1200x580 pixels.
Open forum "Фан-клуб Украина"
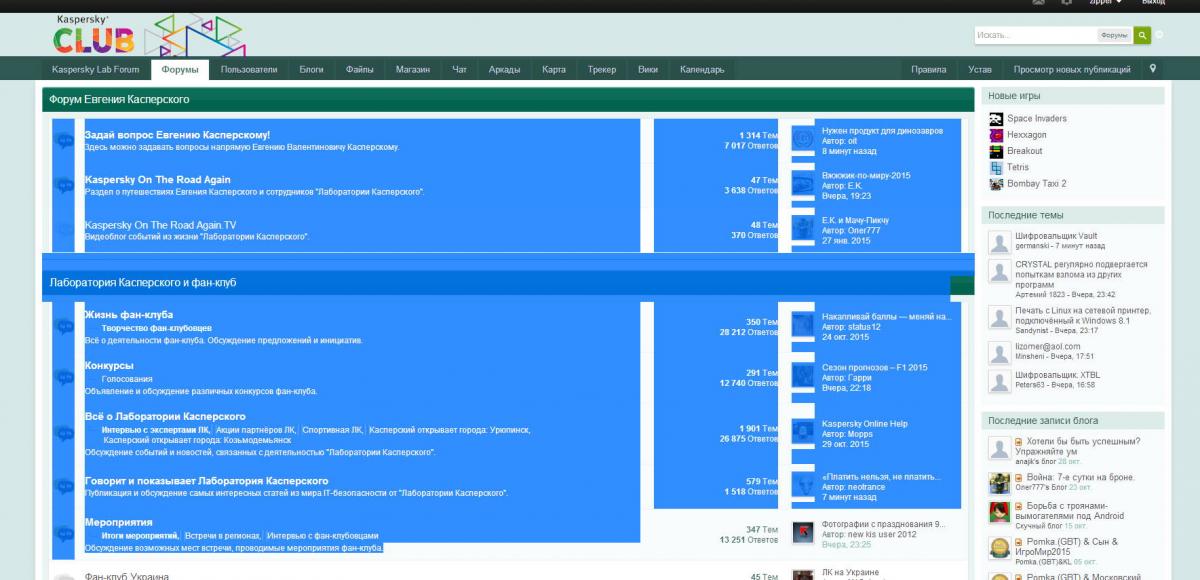(x=127, y=576)
